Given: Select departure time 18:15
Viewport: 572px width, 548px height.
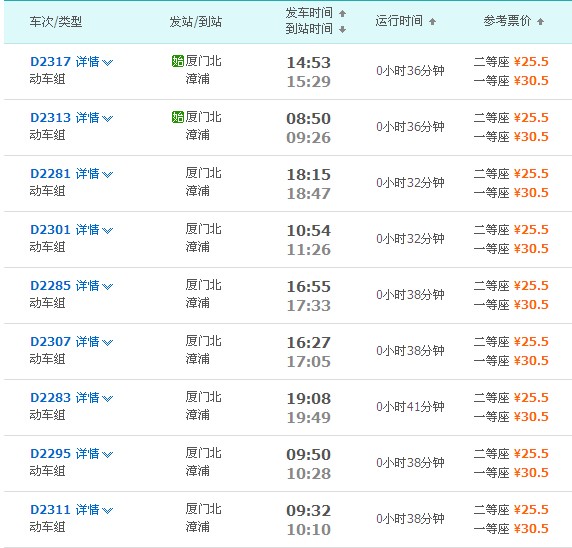Looking at the screenshot, I should (x=309, y=175).
